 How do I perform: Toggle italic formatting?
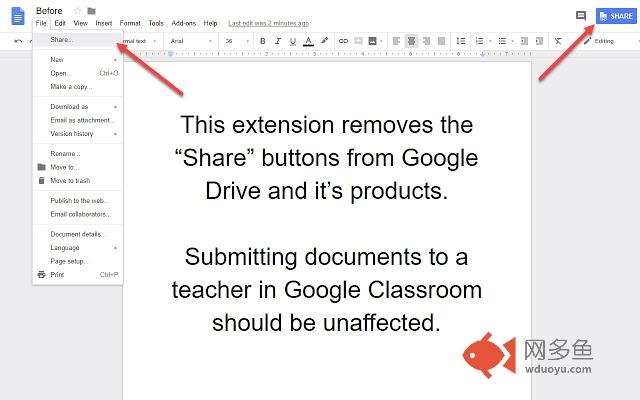pos(278,41)
